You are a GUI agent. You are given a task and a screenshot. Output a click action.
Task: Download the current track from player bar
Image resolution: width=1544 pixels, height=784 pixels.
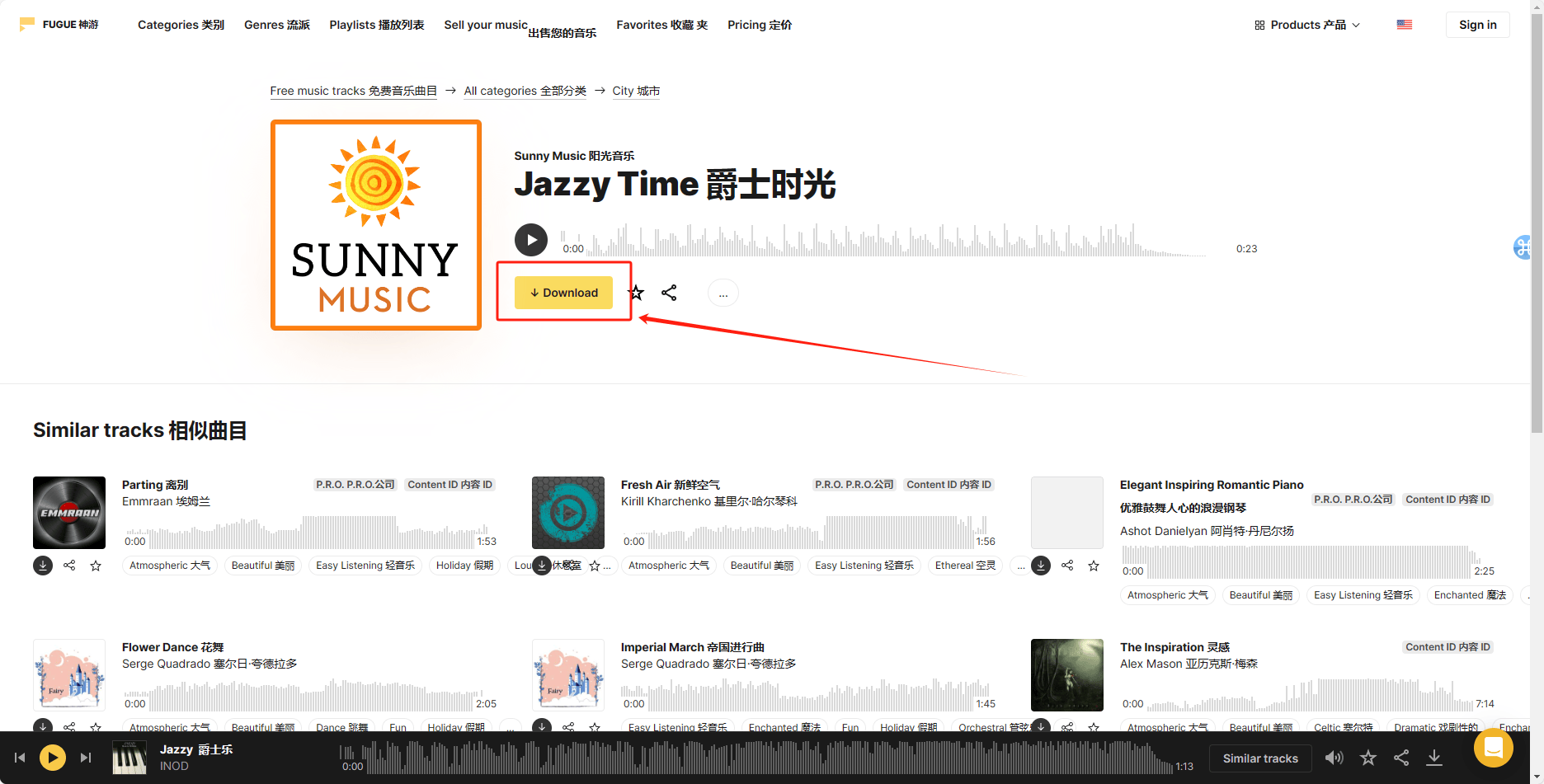[x=1434, y=758]
